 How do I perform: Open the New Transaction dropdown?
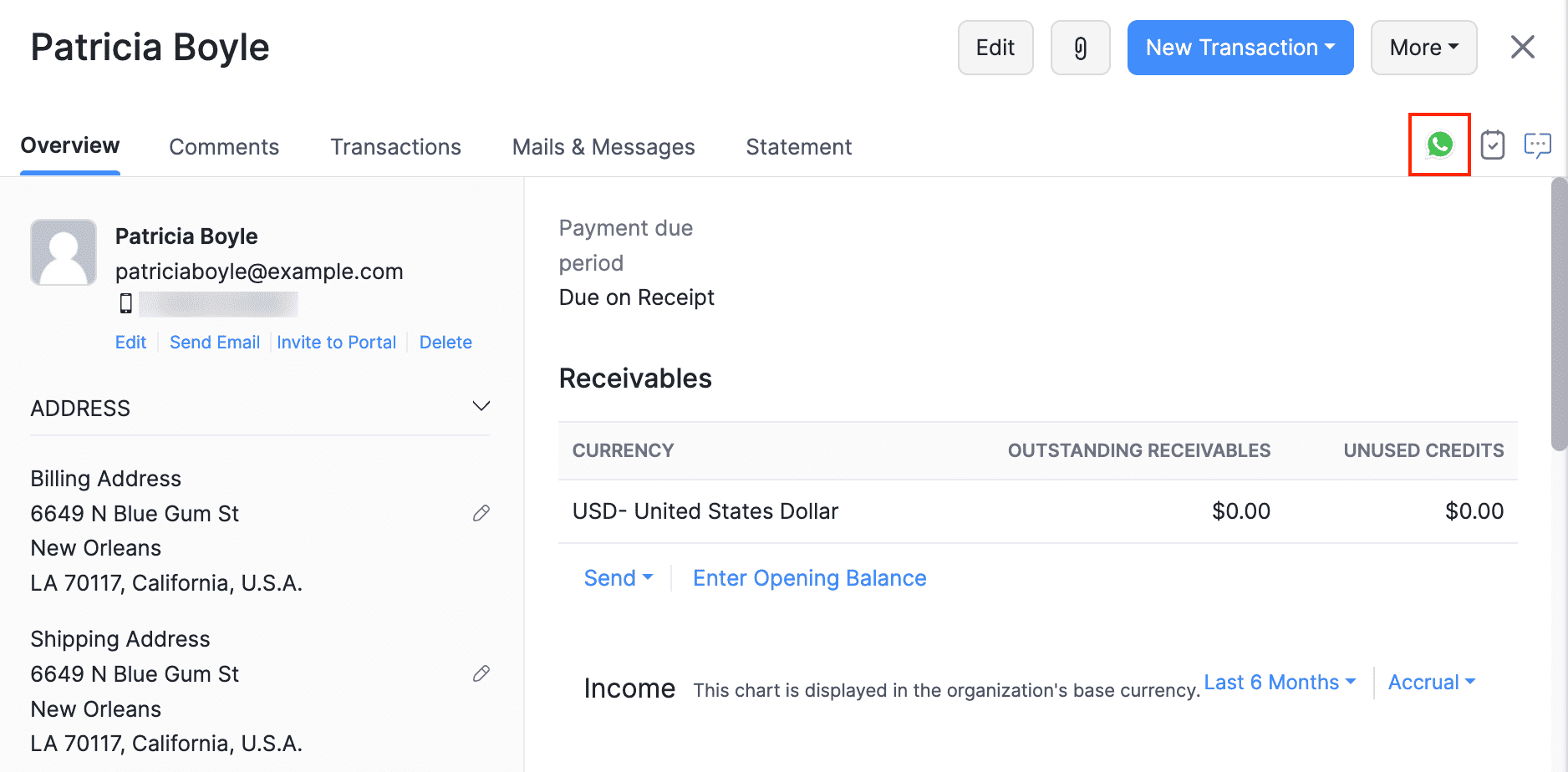(x=1240, y=48)
